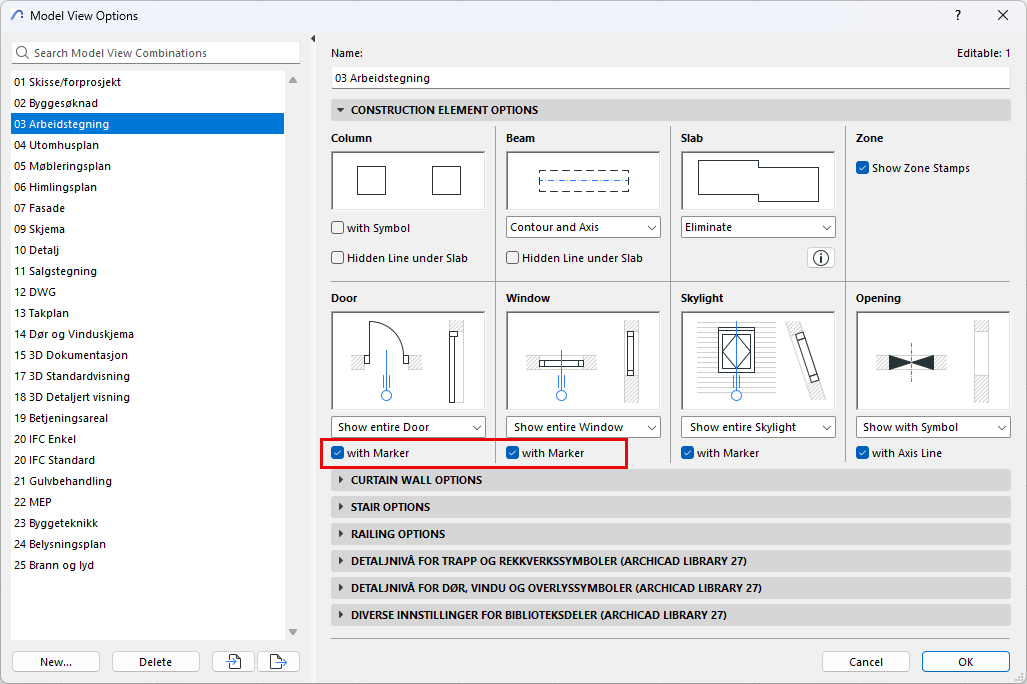This screenshot has width=1027, height=684.
Task: Expand the Curtain Wall Options section
Action: pyautogui.click(x=416, y=480)
